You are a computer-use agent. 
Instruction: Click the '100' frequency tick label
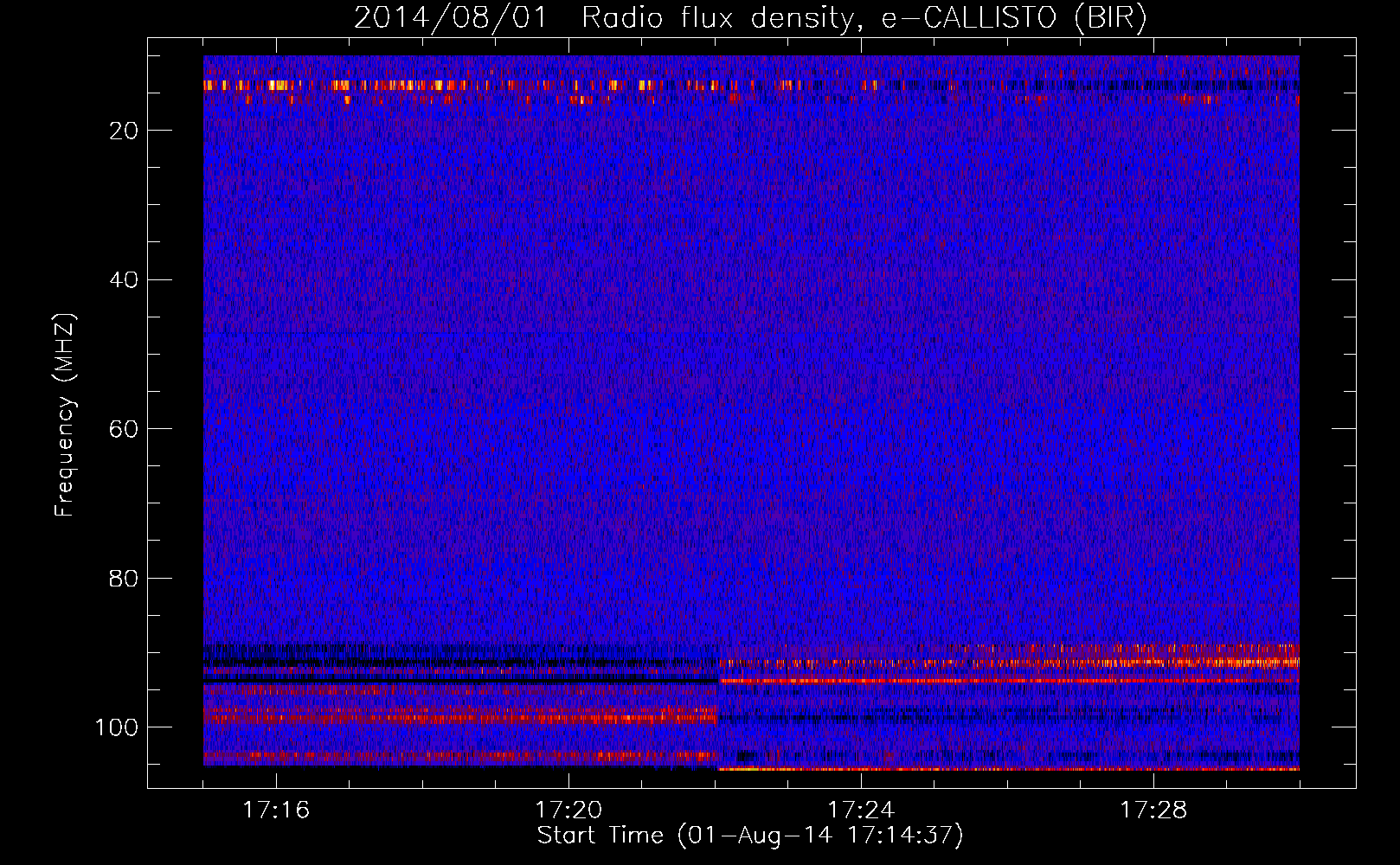click(x=117, y=728)
